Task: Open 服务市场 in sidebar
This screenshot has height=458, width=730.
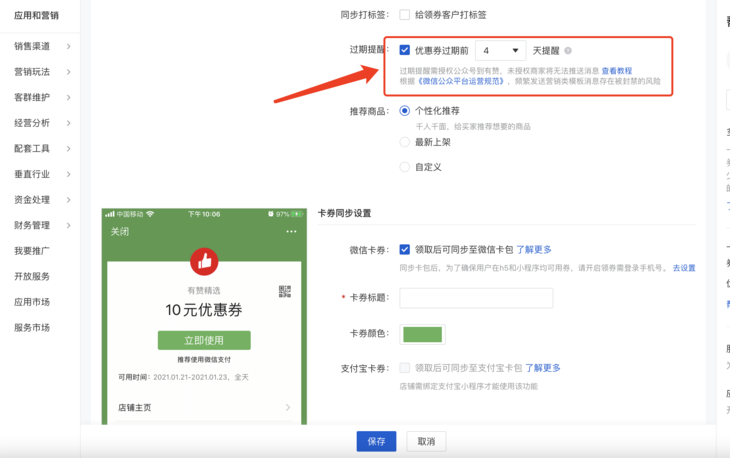Action: click(32, 328)
